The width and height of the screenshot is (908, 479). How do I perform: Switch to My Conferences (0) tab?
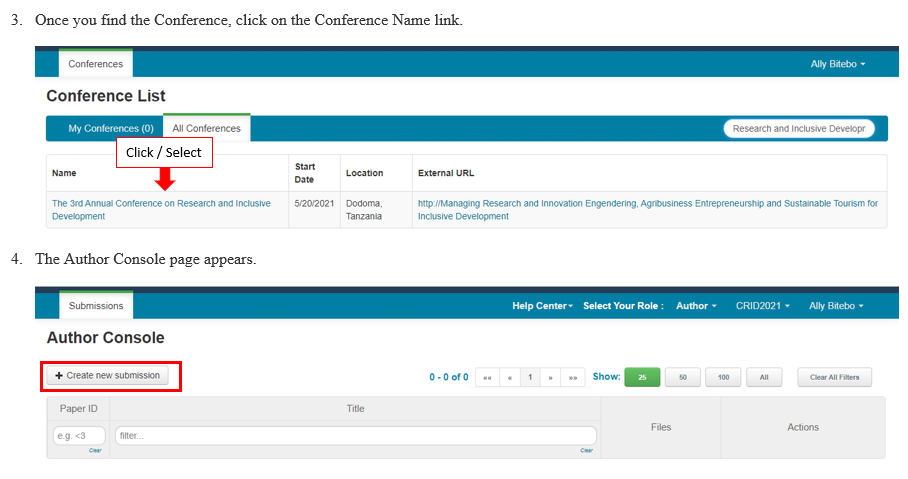click(110, 129)
